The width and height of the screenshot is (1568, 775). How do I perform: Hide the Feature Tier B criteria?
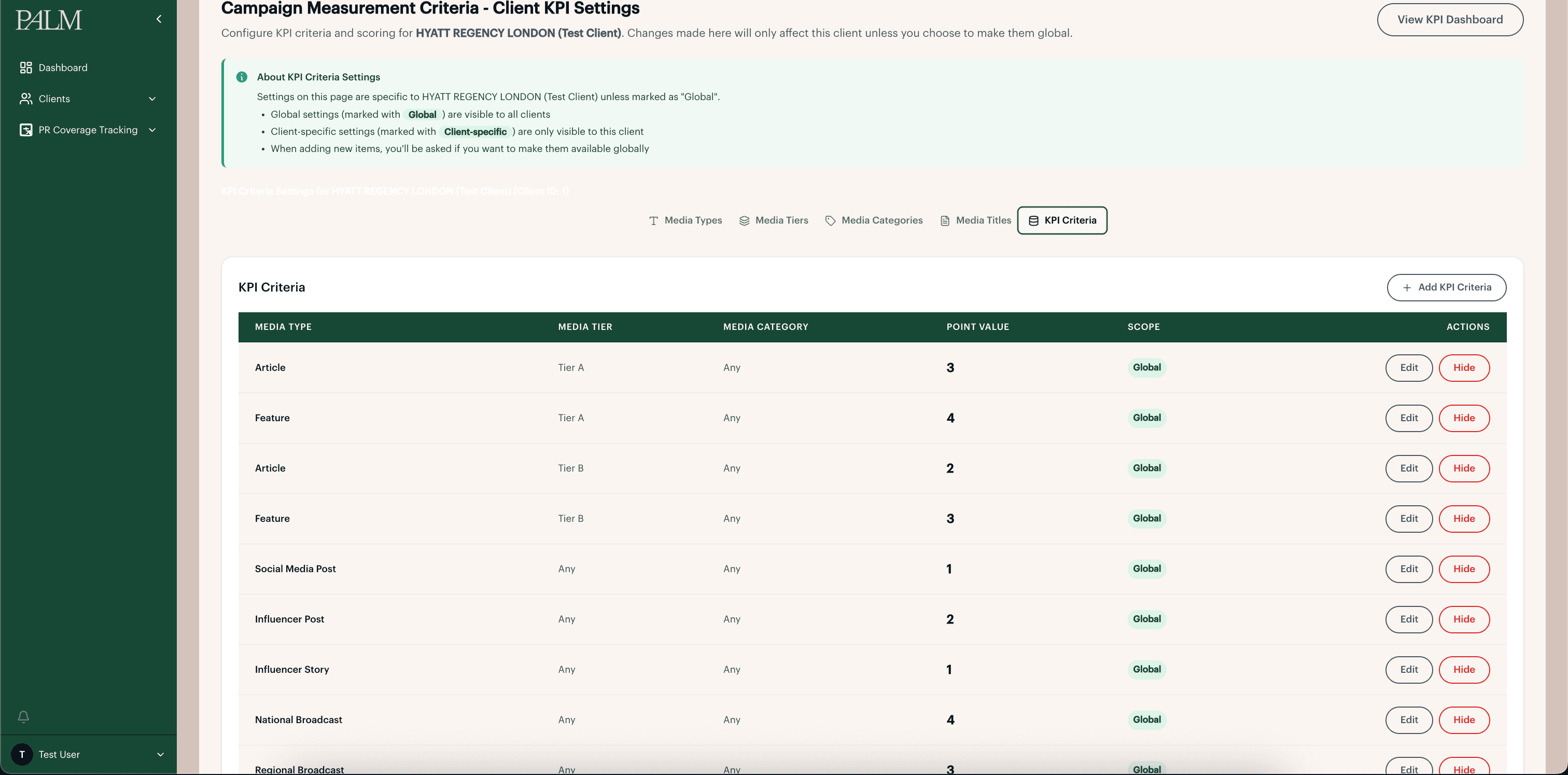[1464, 519]
